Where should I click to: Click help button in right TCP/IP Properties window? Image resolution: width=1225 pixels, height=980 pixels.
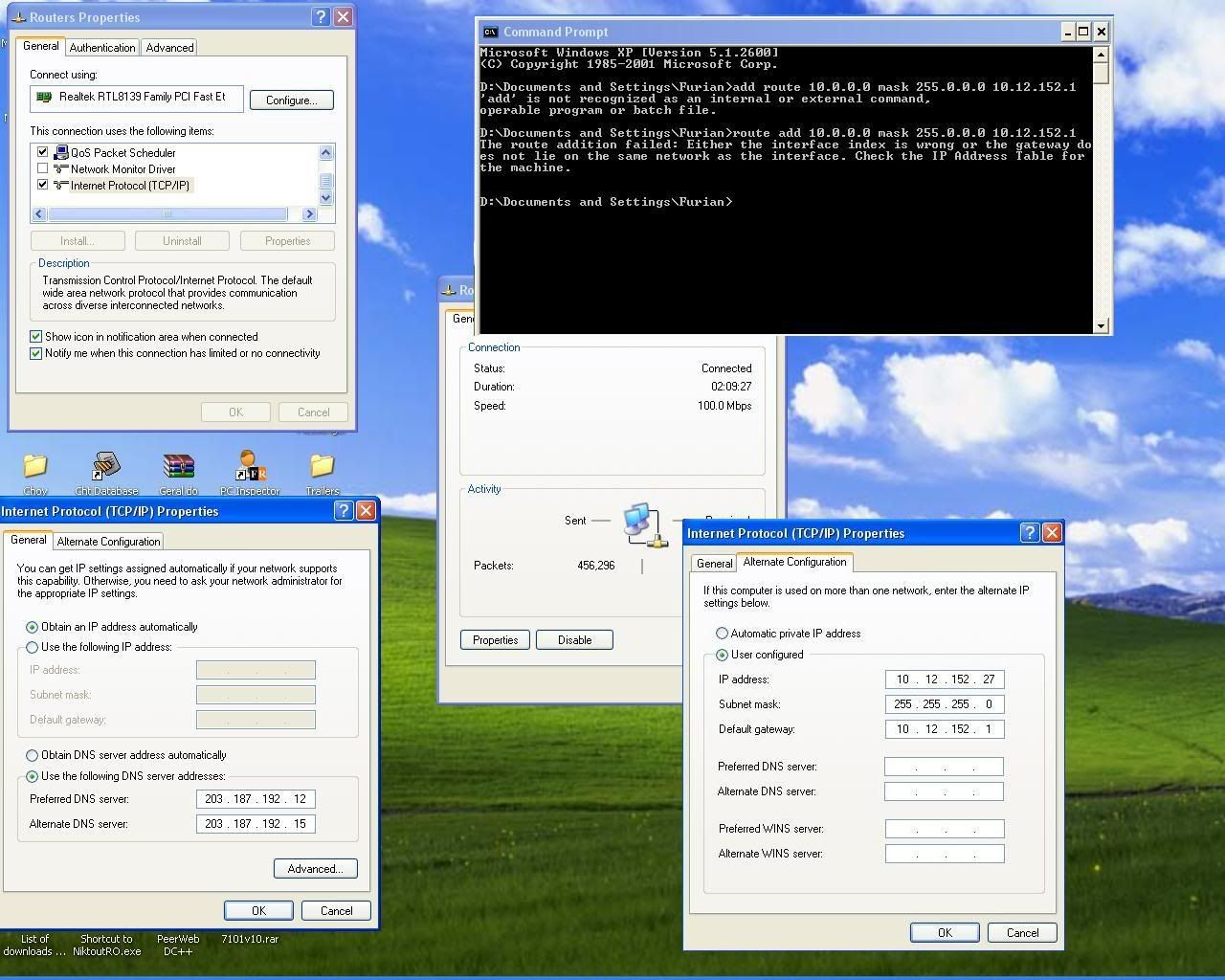tap(1030, 532)
